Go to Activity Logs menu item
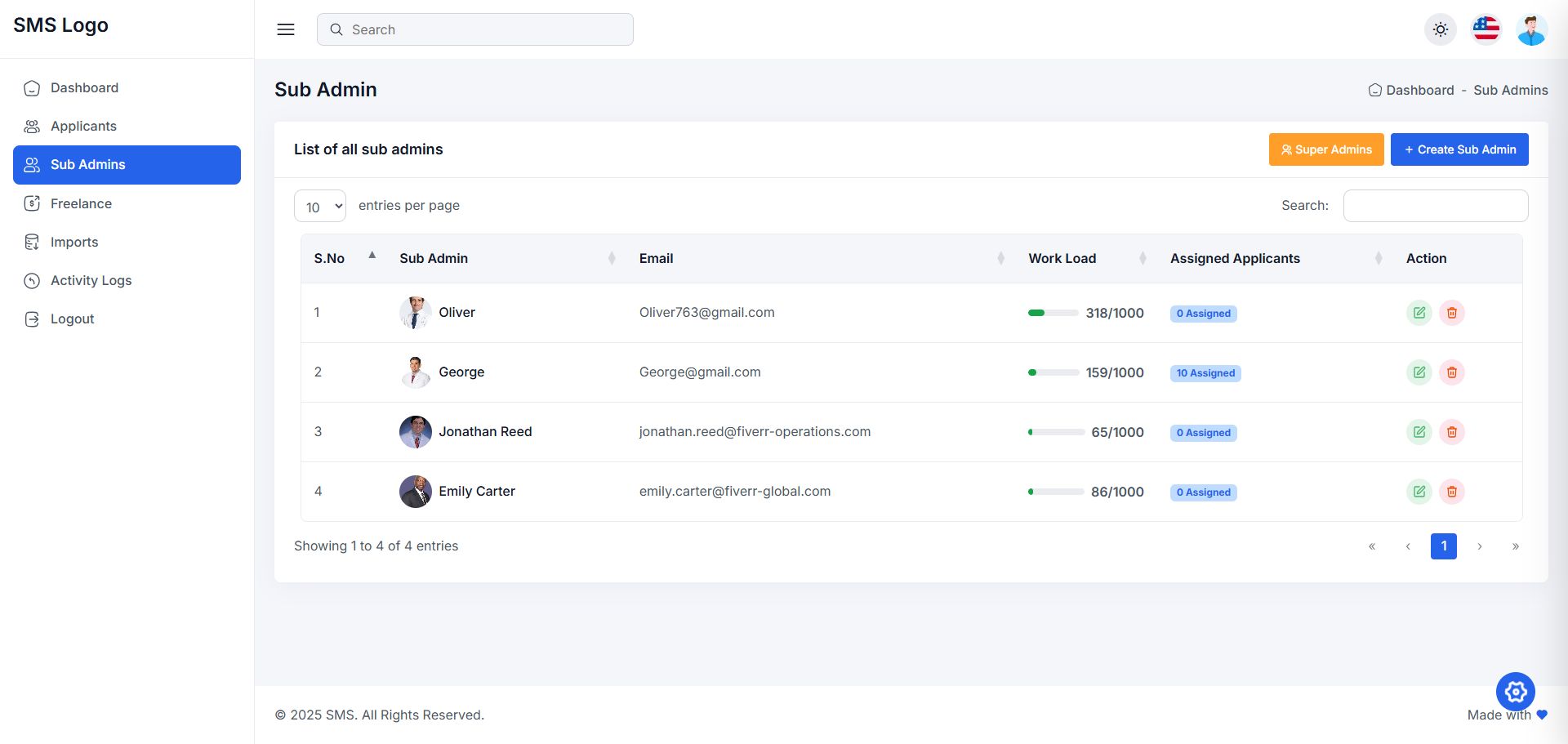Screen dimensions: 1568x744 click(91, 280)
